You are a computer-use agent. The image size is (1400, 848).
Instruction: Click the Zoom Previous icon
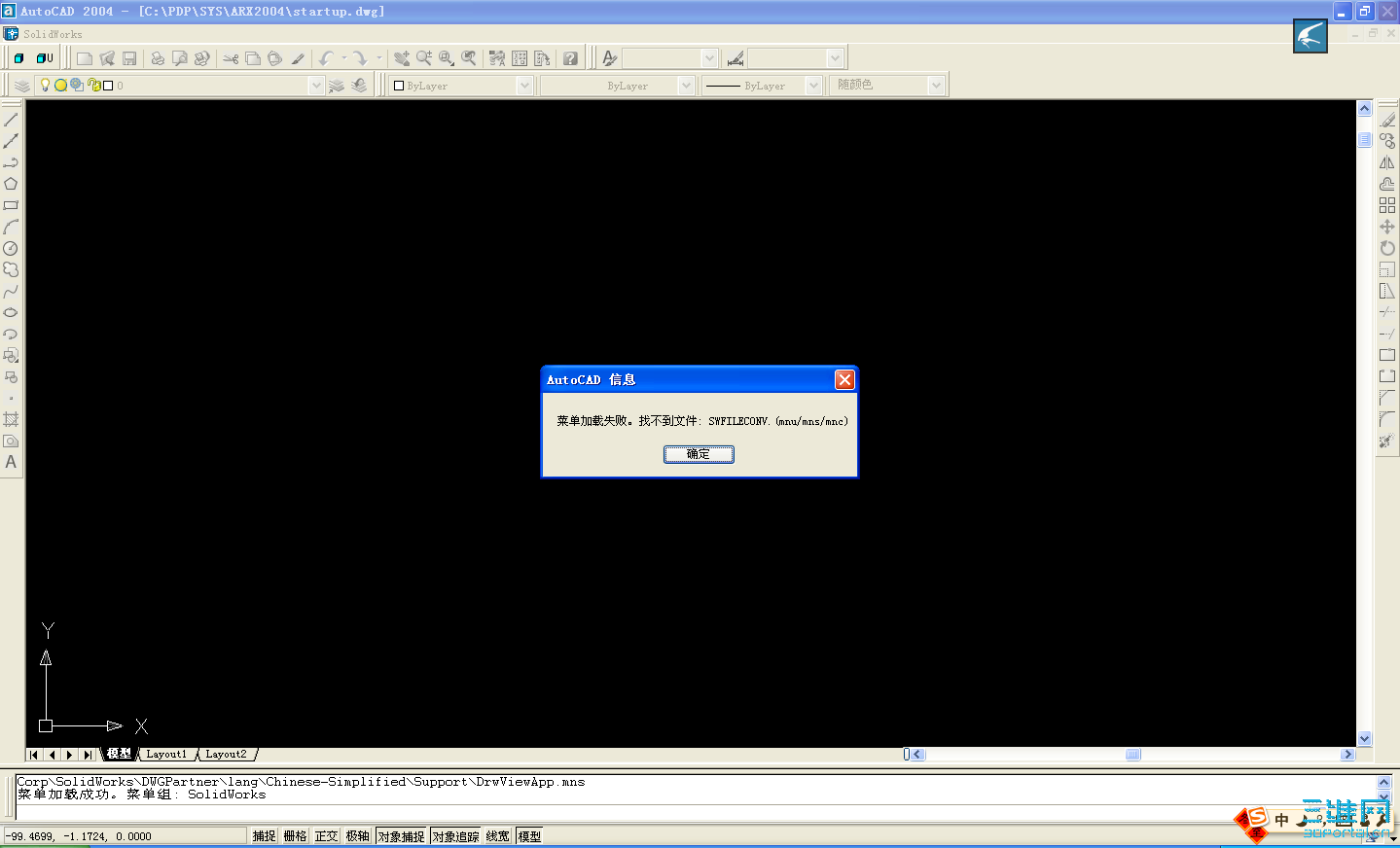(469, 58)
